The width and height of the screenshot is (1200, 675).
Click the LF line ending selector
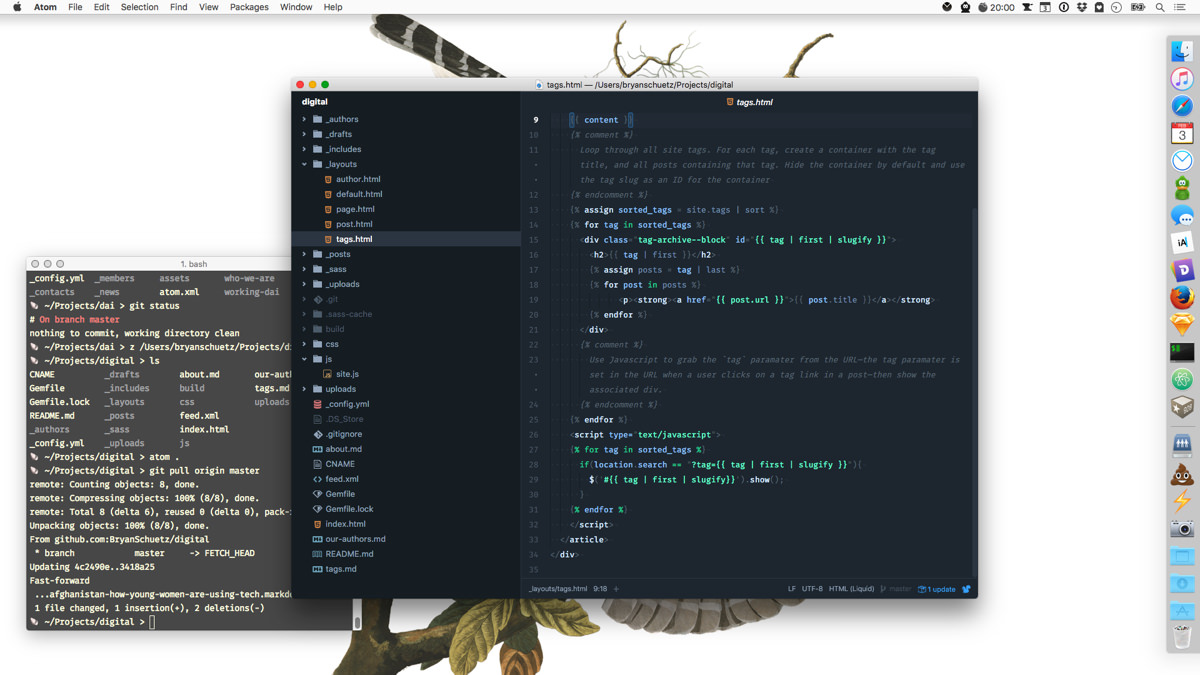click(791, 589)
